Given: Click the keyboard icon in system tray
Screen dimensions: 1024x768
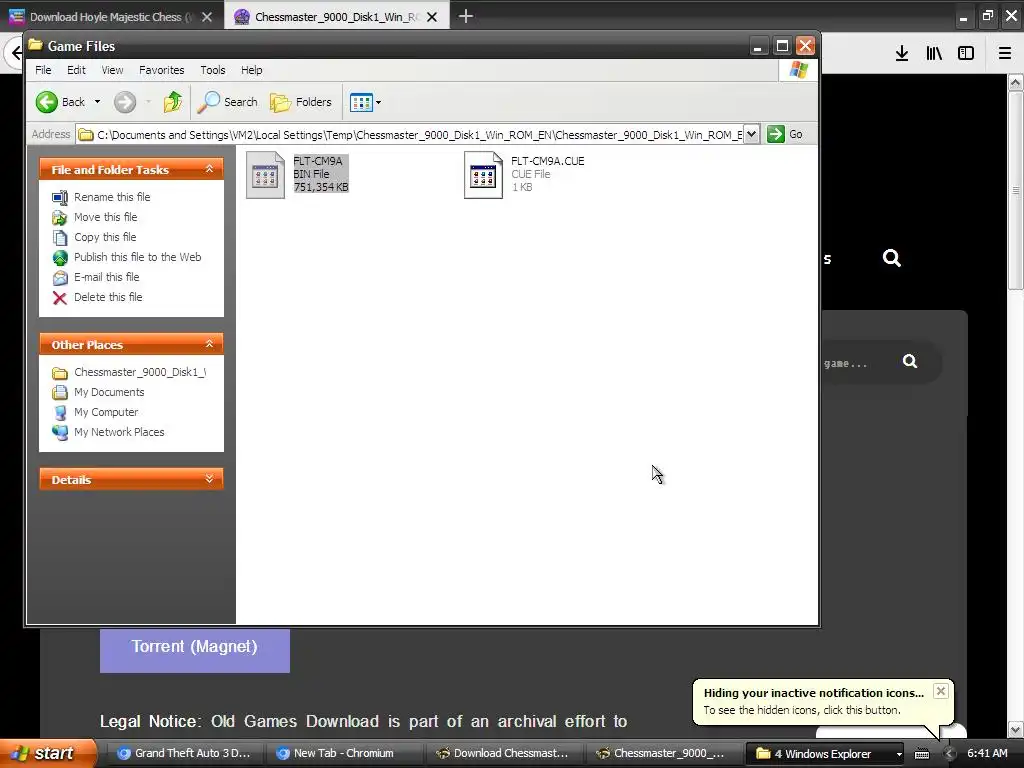Looking at the screenshot, I should tap(921, 754).
